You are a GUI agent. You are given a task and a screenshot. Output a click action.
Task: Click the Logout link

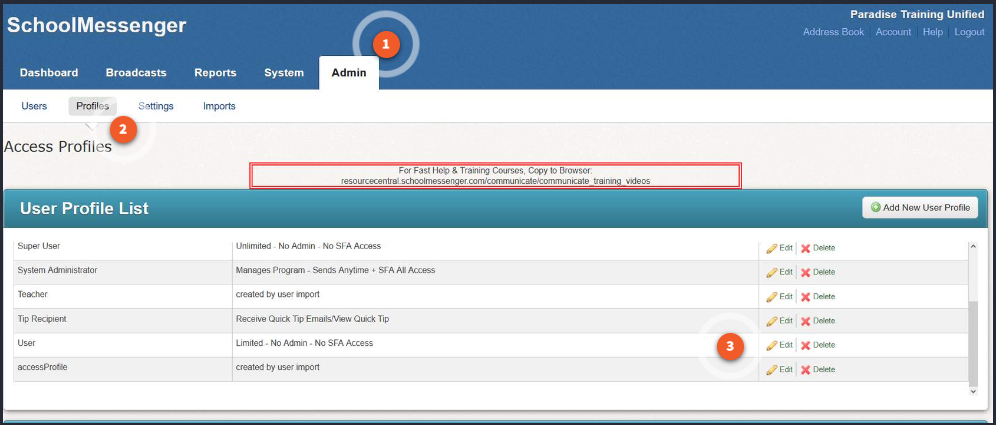click(x=969, y=32)
